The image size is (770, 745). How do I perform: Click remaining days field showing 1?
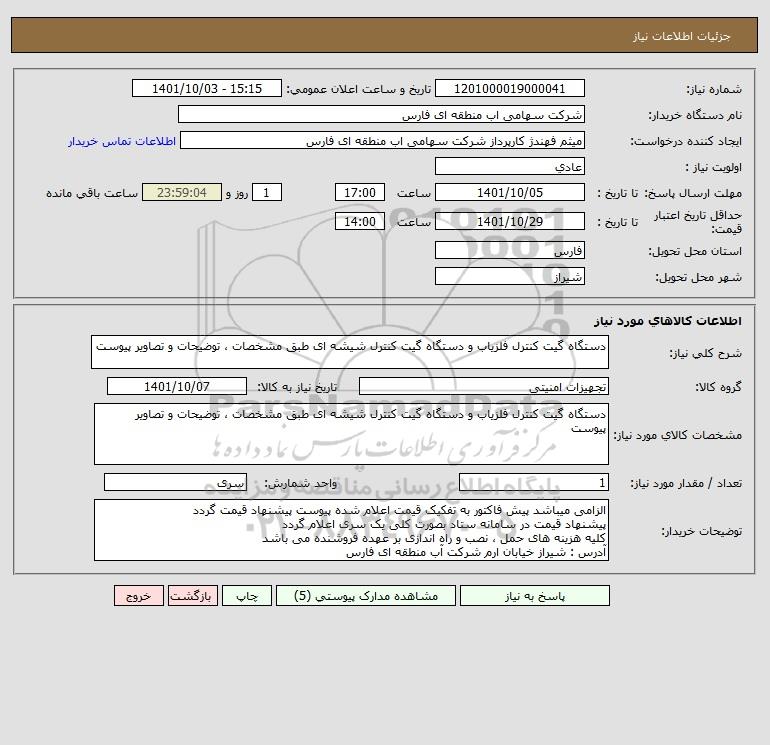pyautogui.click(x=267, y=193)
